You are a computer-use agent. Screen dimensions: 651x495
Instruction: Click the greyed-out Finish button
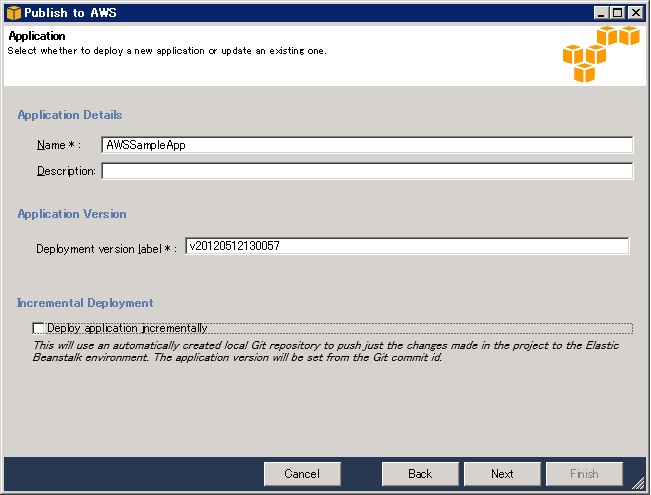point(584,474)
